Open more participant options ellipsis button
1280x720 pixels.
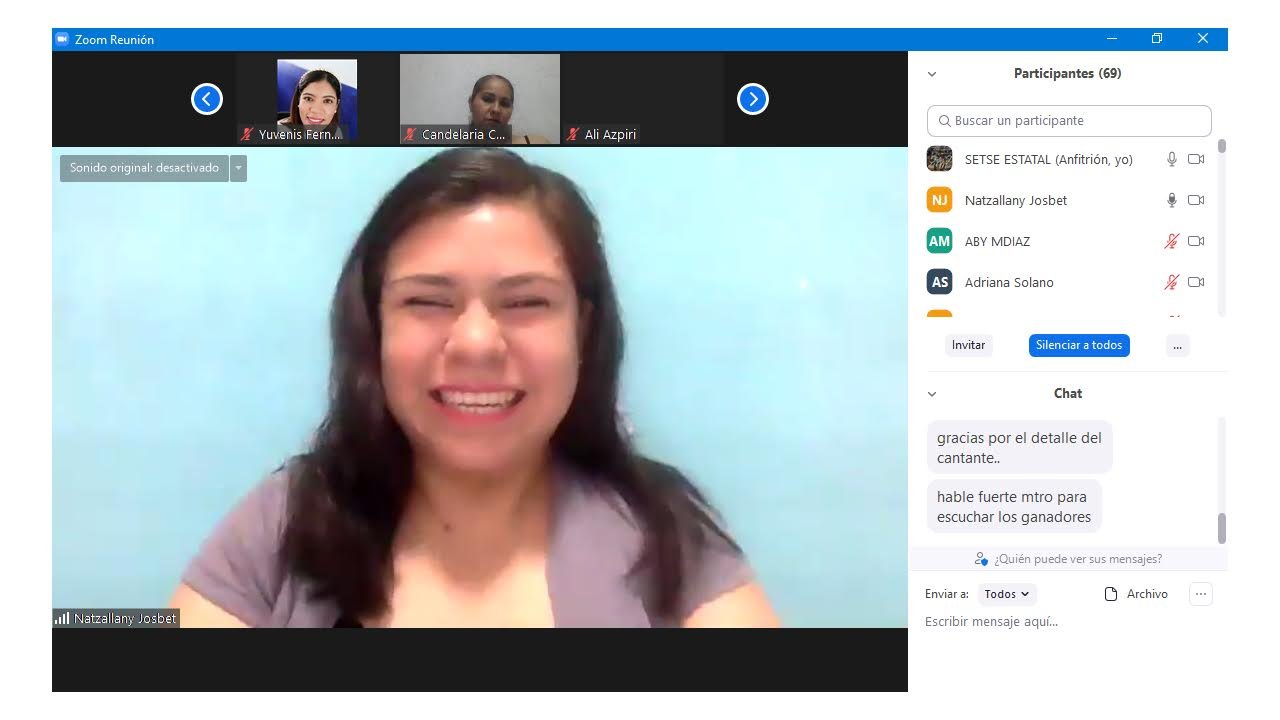(1177, 345)
